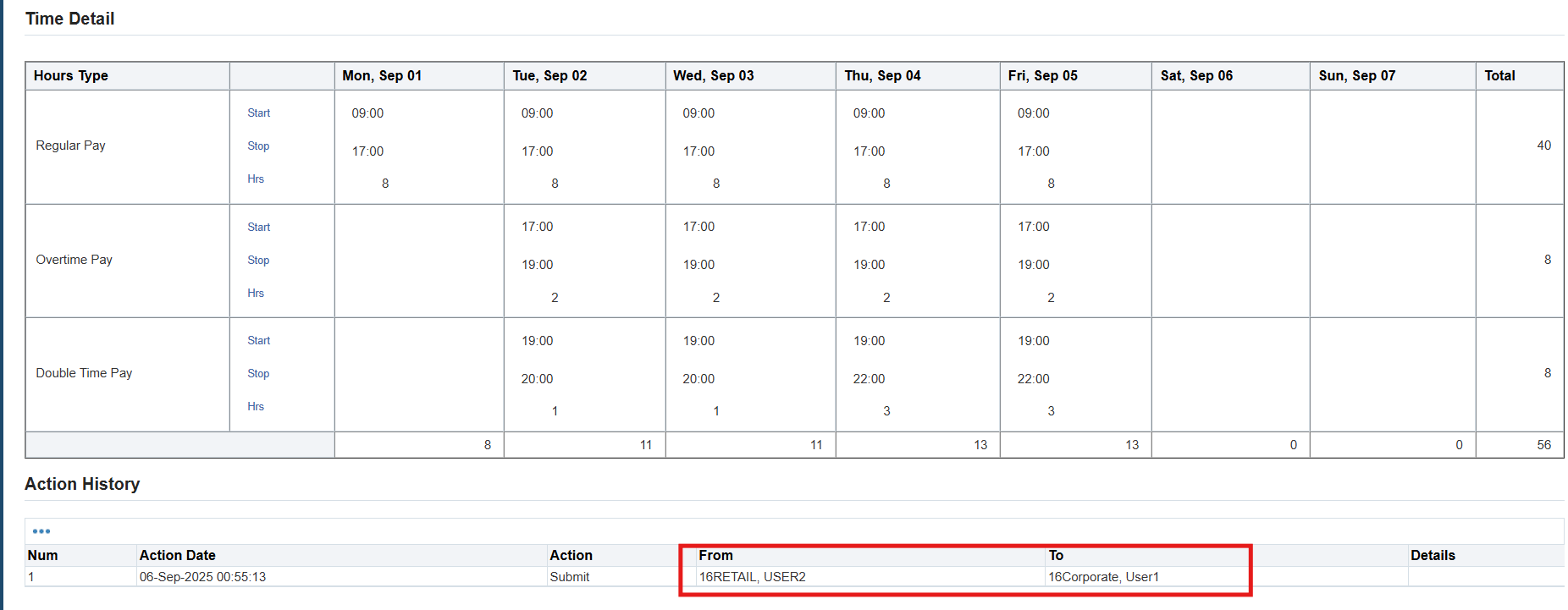Open the Action History ellipsis menu
Screen dimensions: 1568x610
pyautogui.click(x=41, y=531)
